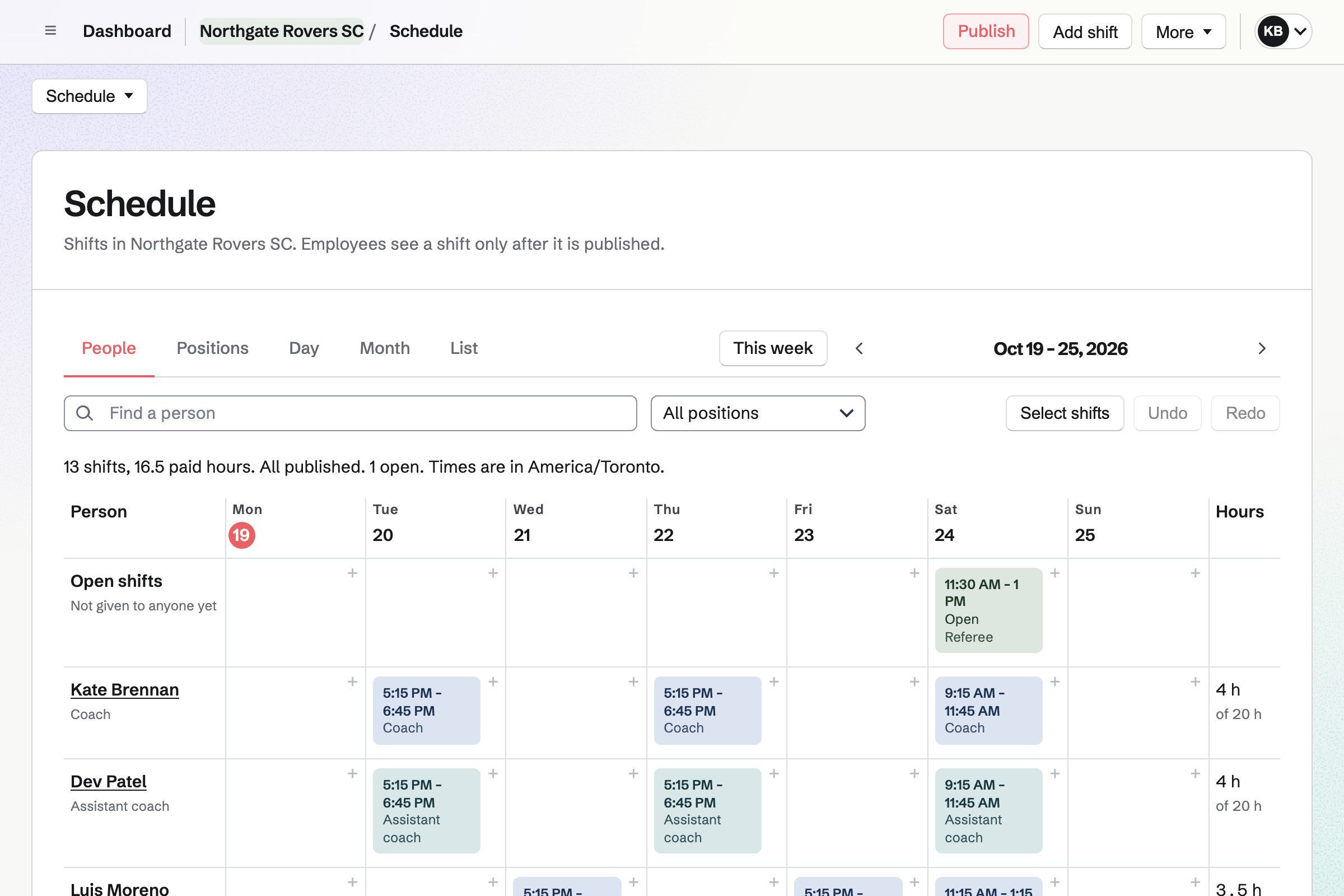
Task: Switch to the List tab
Action: (x=464, y=348)
